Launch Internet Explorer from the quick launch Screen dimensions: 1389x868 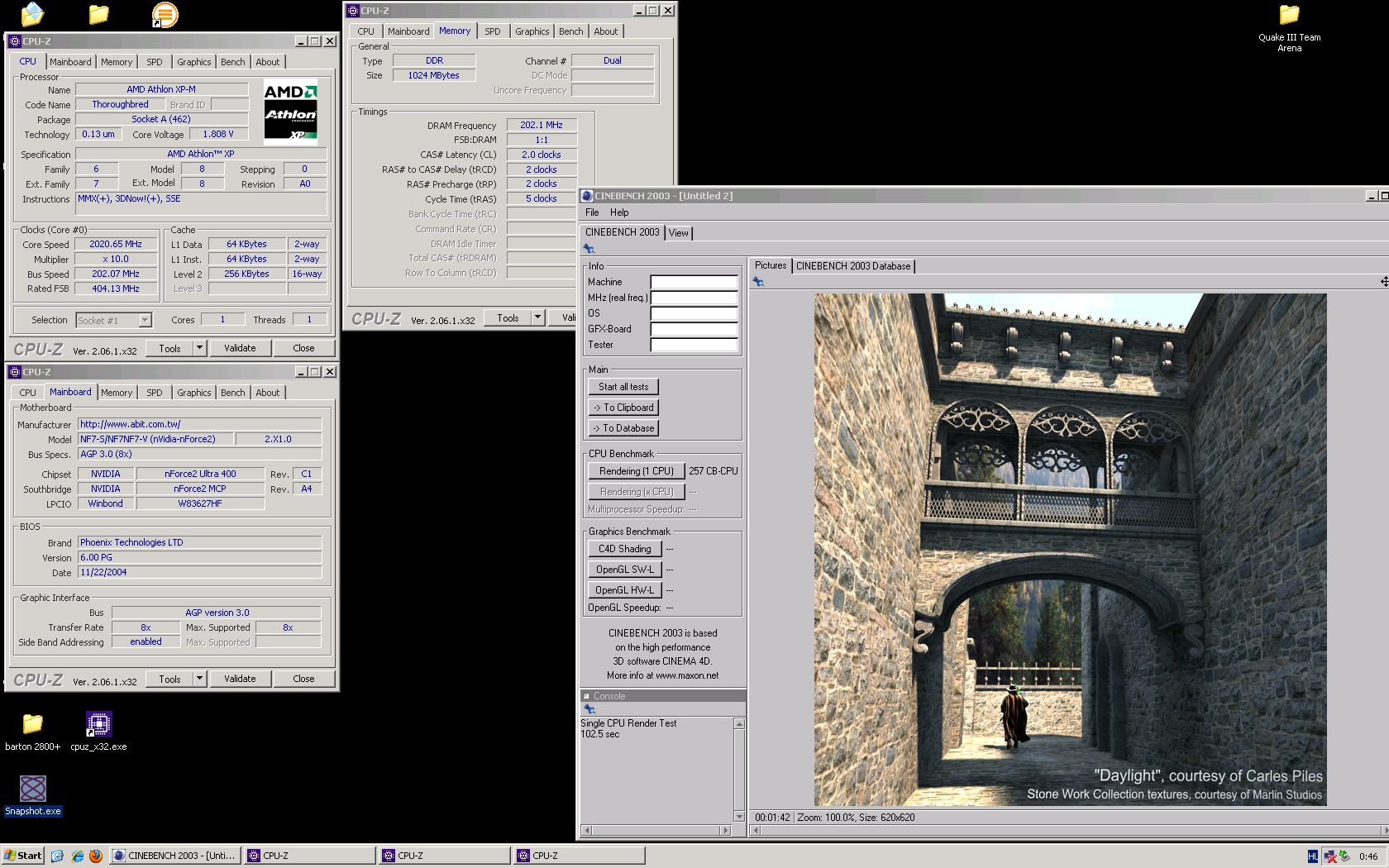pos(77,856)
